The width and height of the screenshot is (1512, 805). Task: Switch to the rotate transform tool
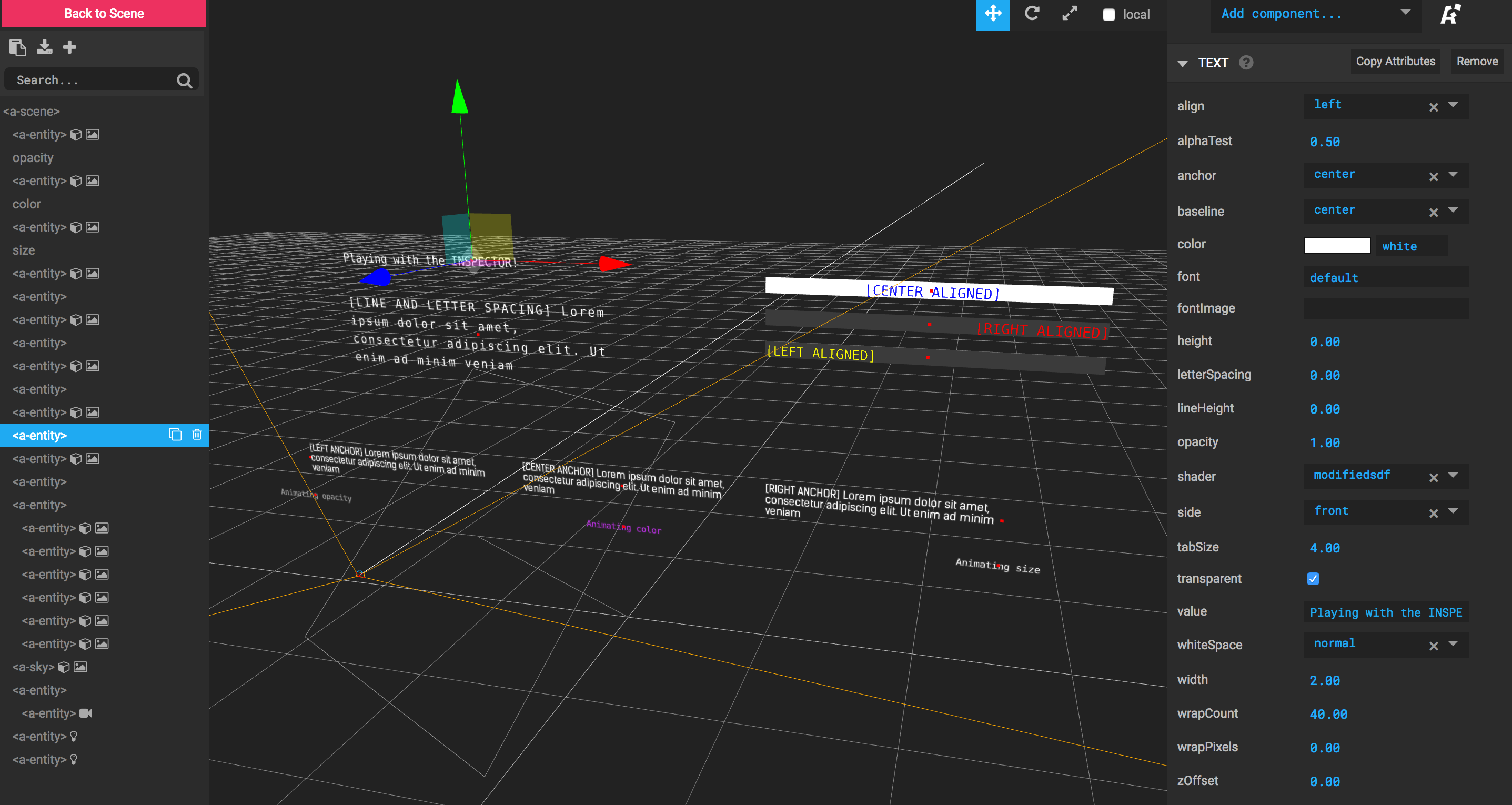coord(1032,14)
